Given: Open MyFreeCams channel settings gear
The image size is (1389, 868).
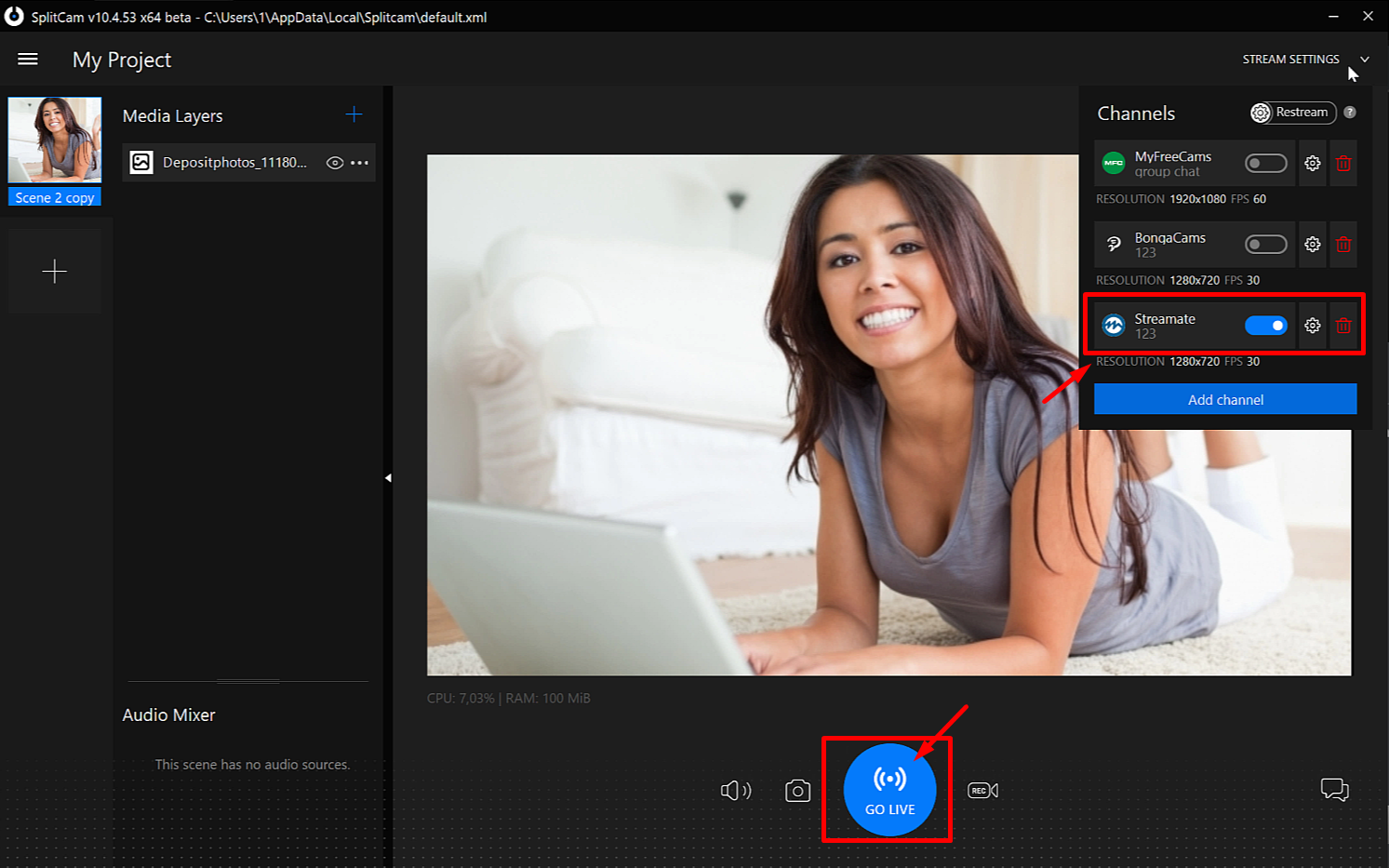Looking at the screenshot, I should click(x=1312, y=164).
